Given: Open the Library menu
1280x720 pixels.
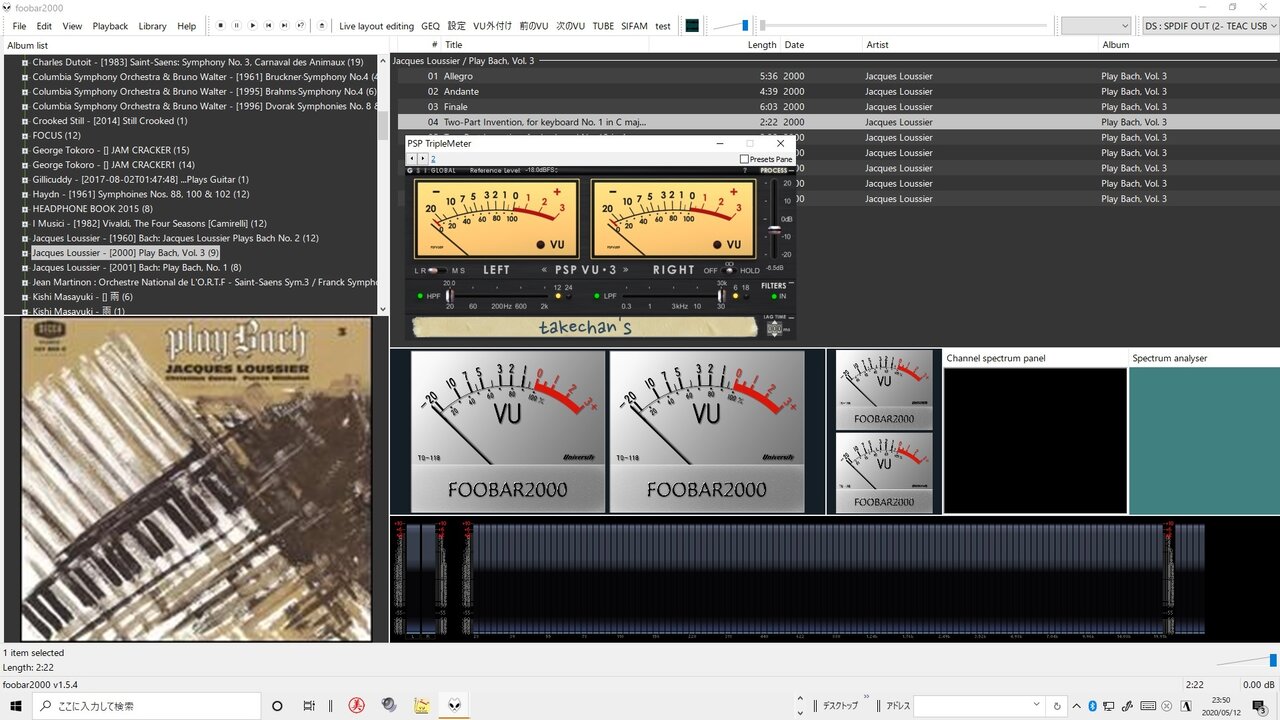Looking at the screenshot, I should tap(152, 26).
